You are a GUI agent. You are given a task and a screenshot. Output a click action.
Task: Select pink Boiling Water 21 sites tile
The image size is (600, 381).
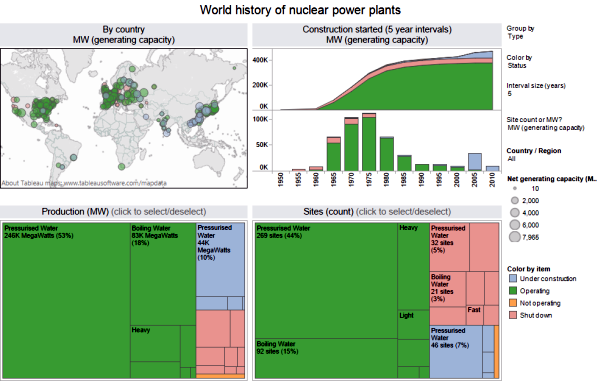click(448, 289)
